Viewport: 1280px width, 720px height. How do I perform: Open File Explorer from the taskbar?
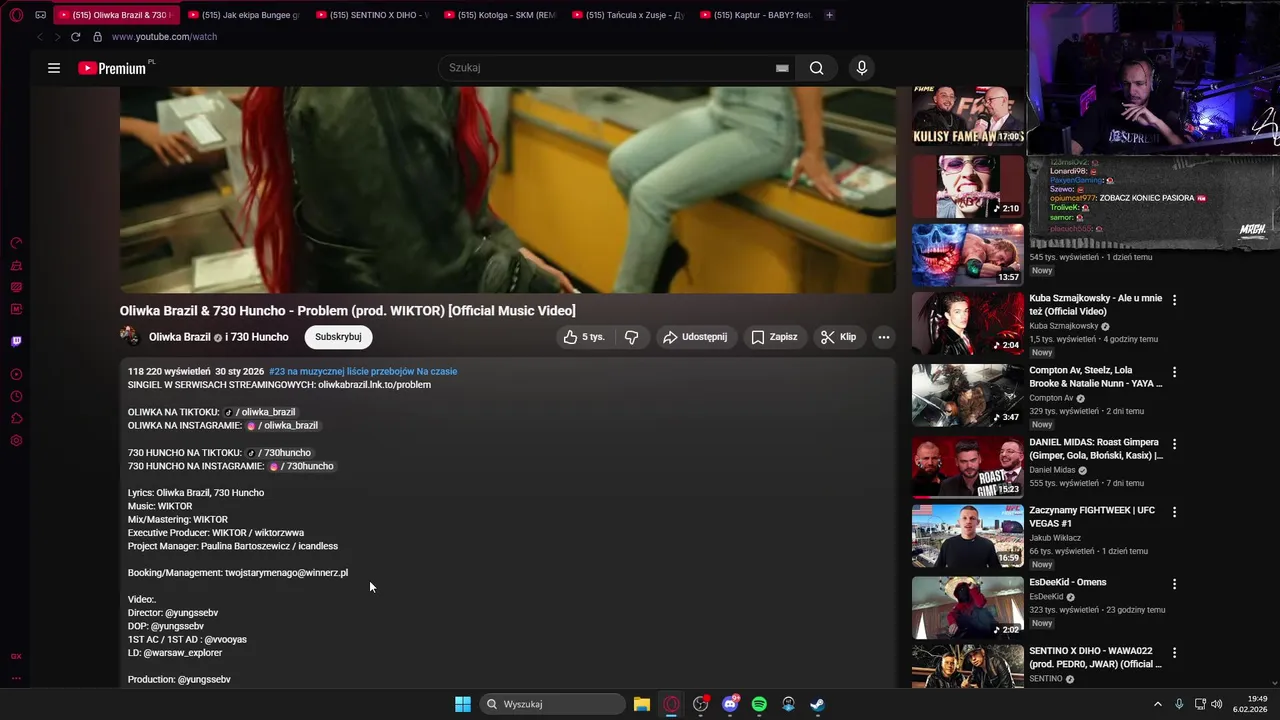click(642, 704)
